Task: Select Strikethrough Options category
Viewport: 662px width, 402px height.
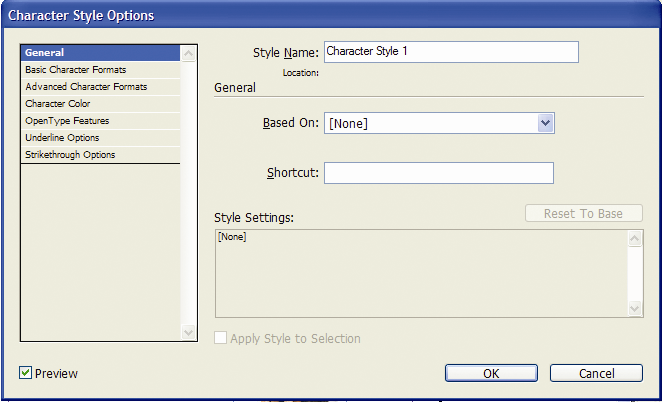Action: coord(100,155)
